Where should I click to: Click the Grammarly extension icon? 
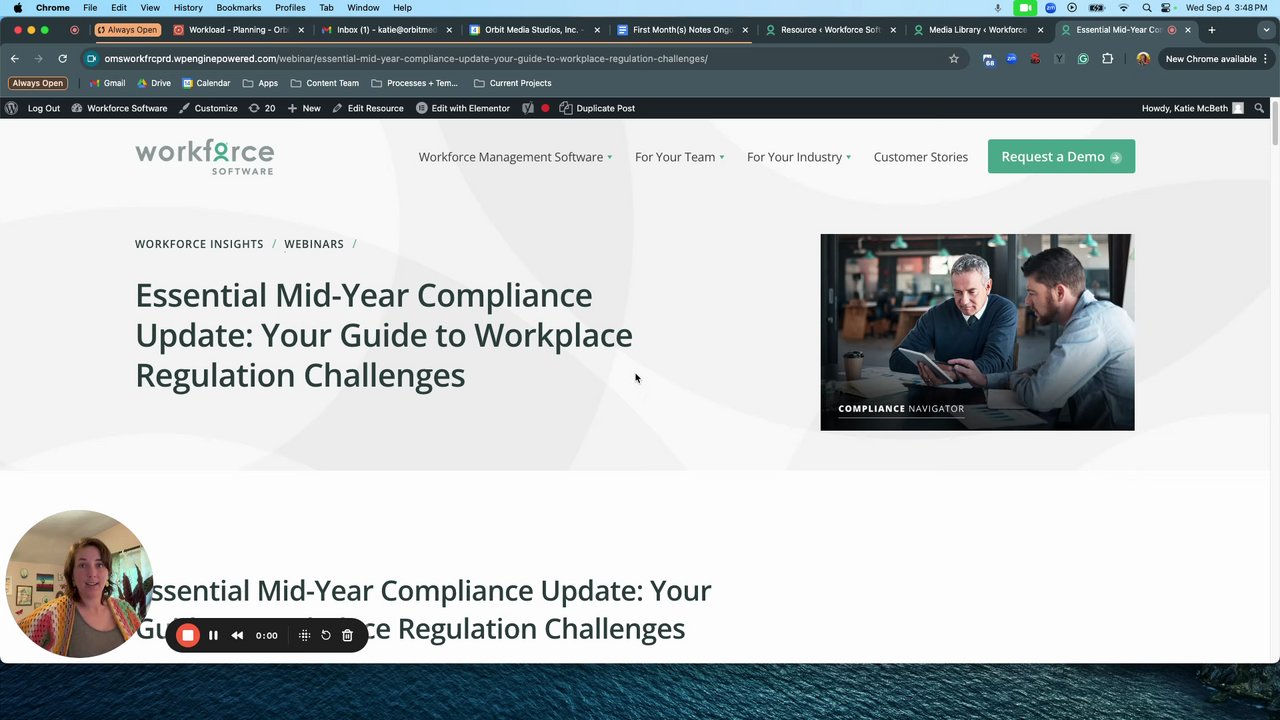pos(1083,59)
